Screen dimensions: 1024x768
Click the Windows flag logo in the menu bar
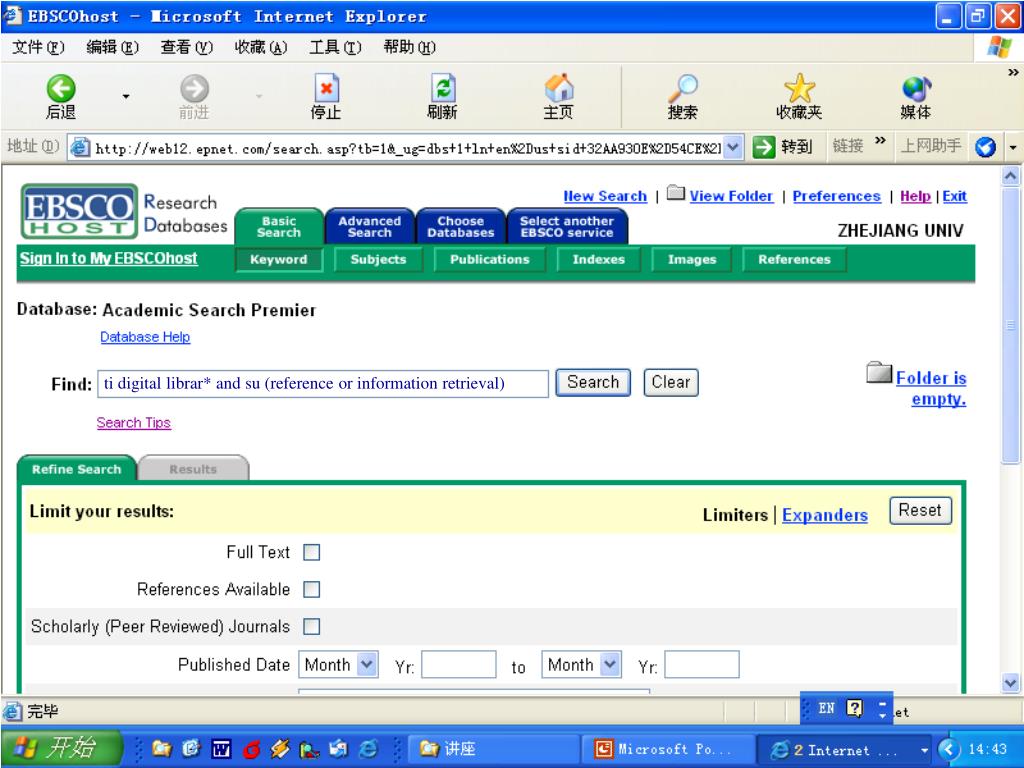pyautogui.click(x=999, y=47)
